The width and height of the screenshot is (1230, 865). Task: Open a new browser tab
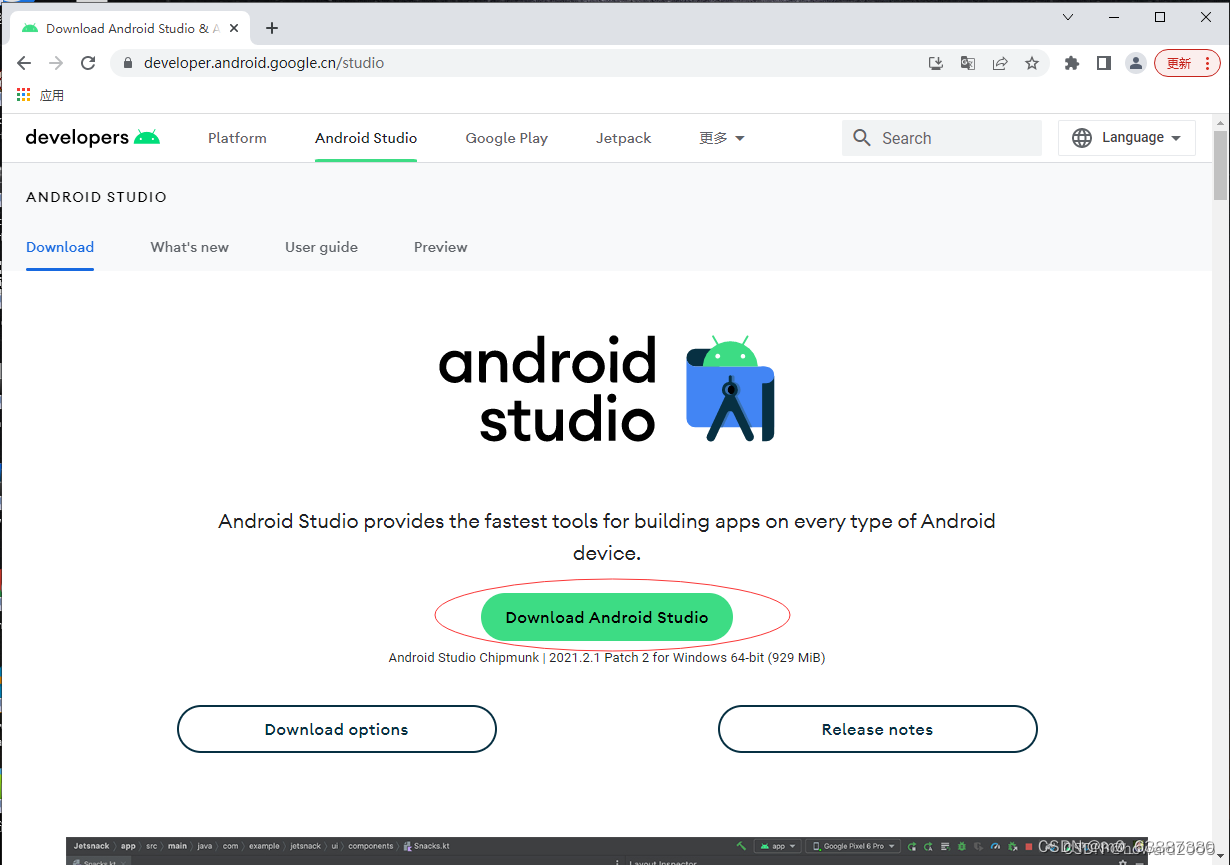(272, 28)
